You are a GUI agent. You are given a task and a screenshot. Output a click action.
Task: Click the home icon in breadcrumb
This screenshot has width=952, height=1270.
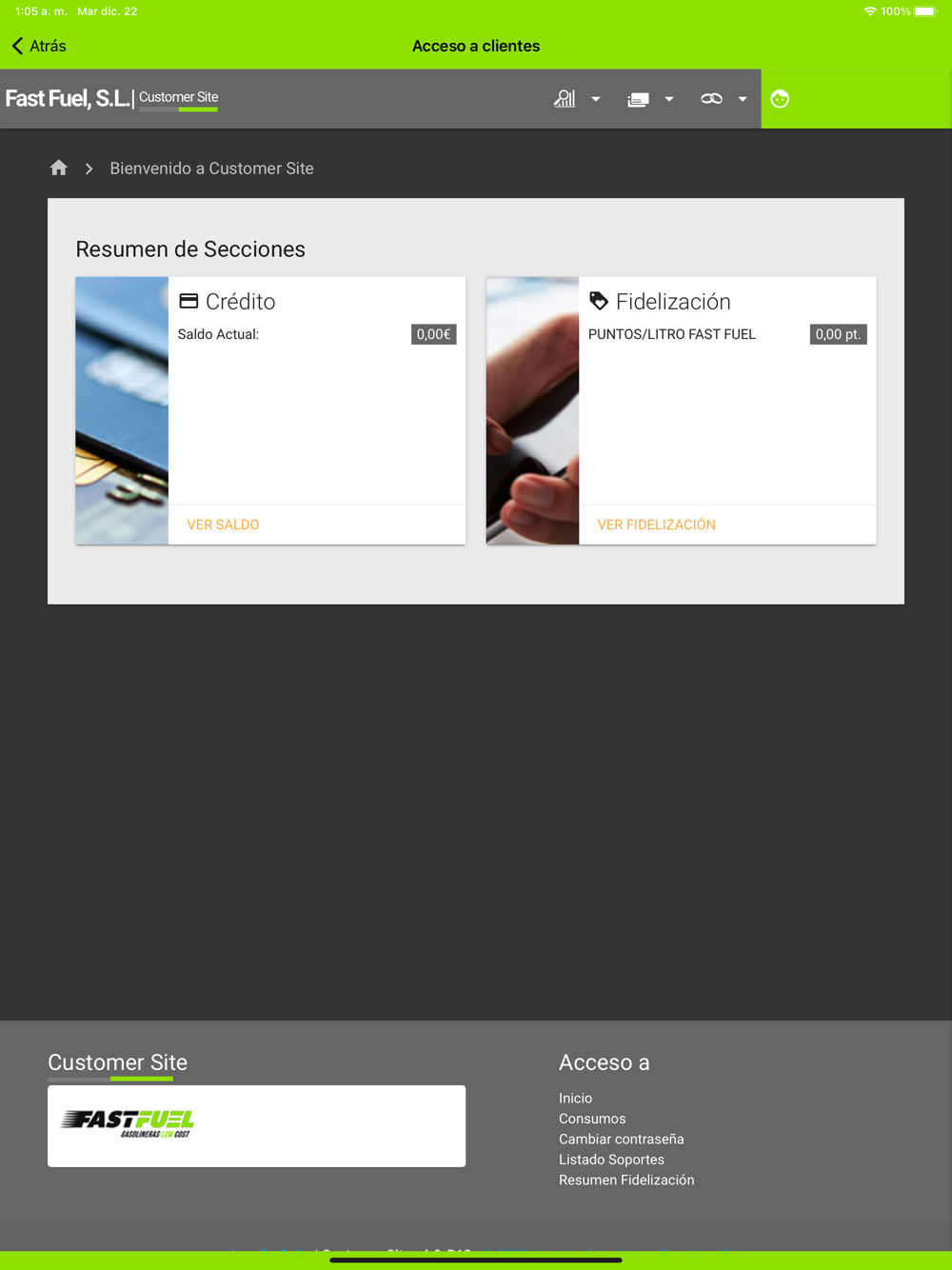coord(59,169)
